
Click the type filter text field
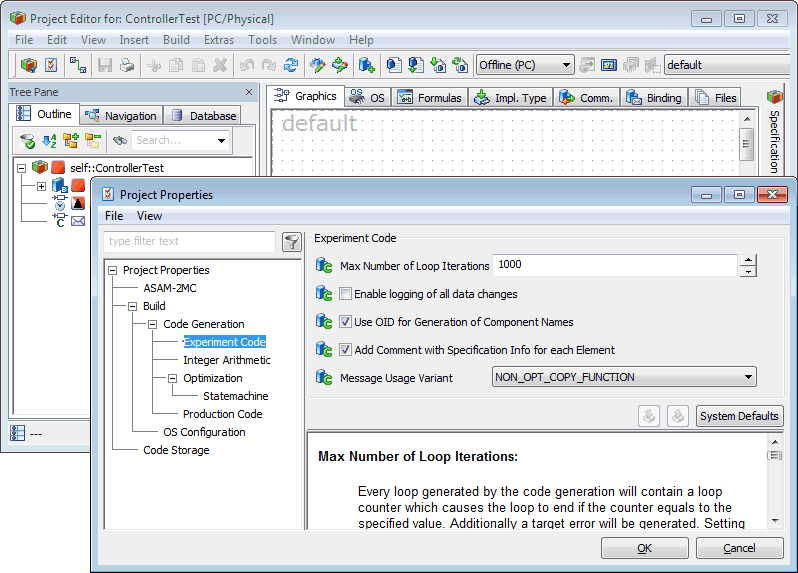[x=189, y=241]
